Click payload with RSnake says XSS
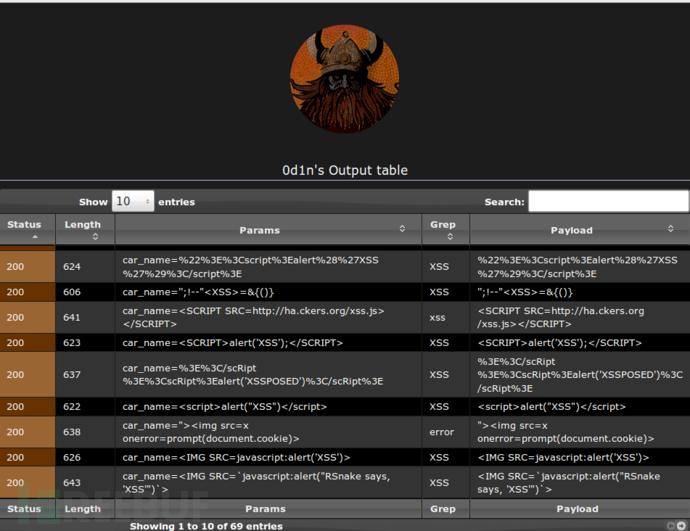The image size is (690, 531). (x=569, y=483)
